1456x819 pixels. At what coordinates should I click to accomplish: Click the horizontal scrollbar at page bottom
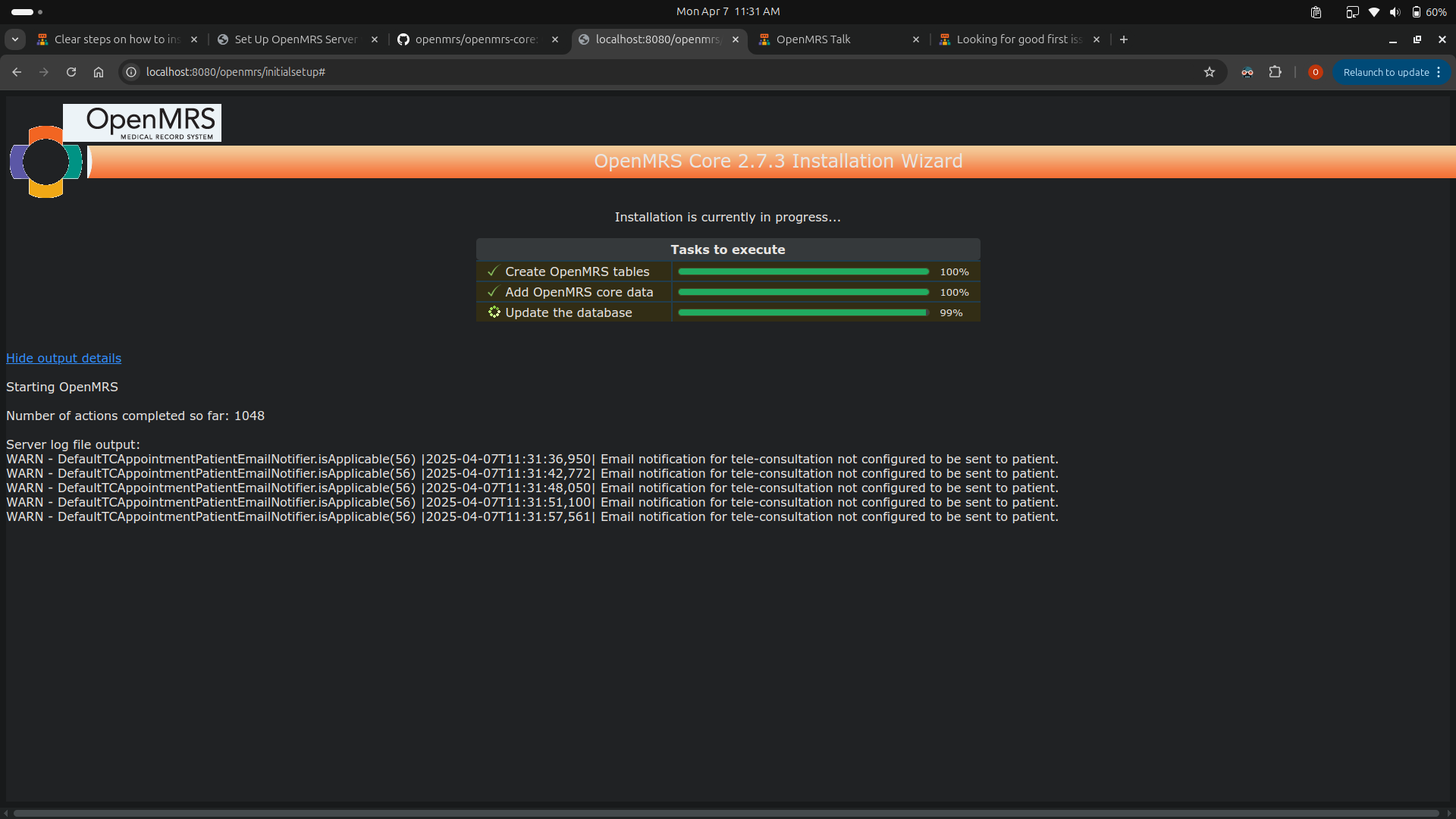point(726,813)
